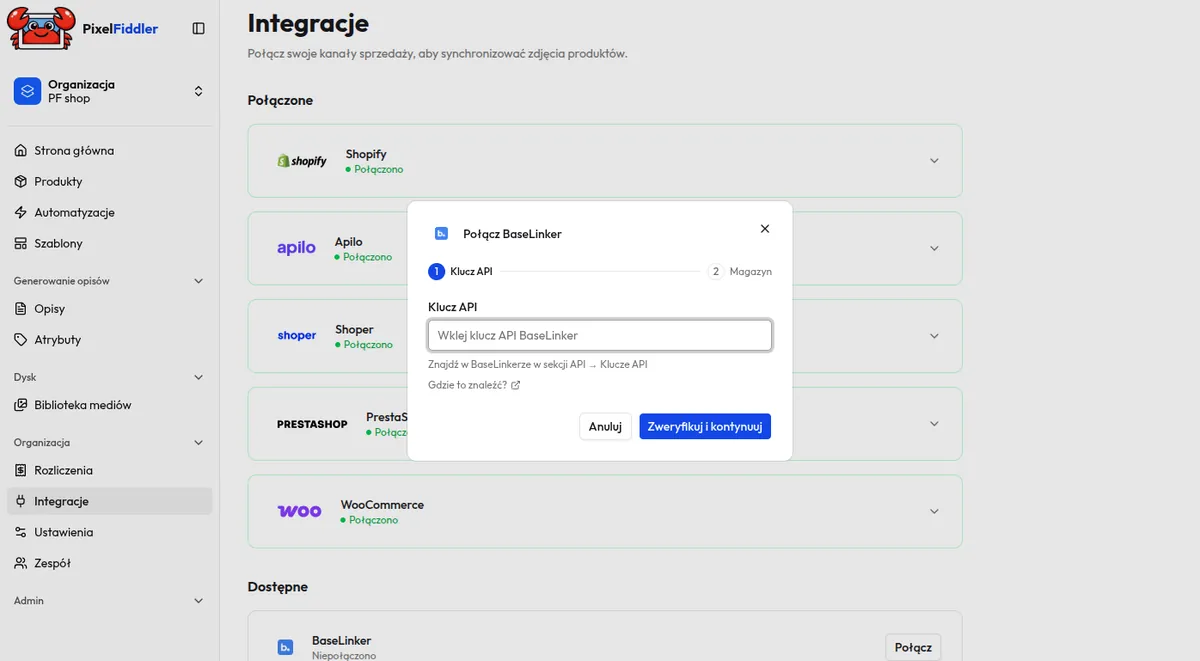
Task: Click the document icon beside Opisy
Action: (x=21, y=309)
